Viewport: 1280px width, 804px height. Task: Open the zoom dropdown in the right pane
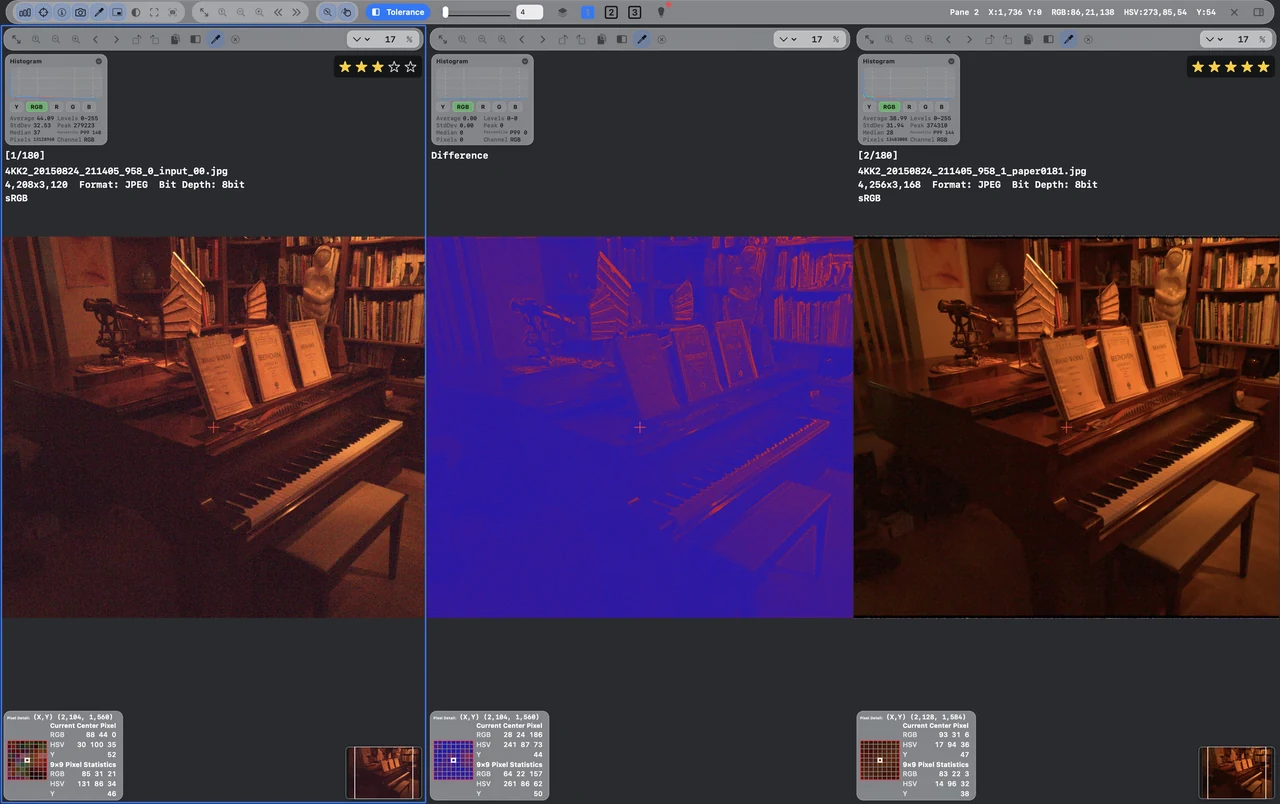pyautogui.click(x=1214, y=39)
